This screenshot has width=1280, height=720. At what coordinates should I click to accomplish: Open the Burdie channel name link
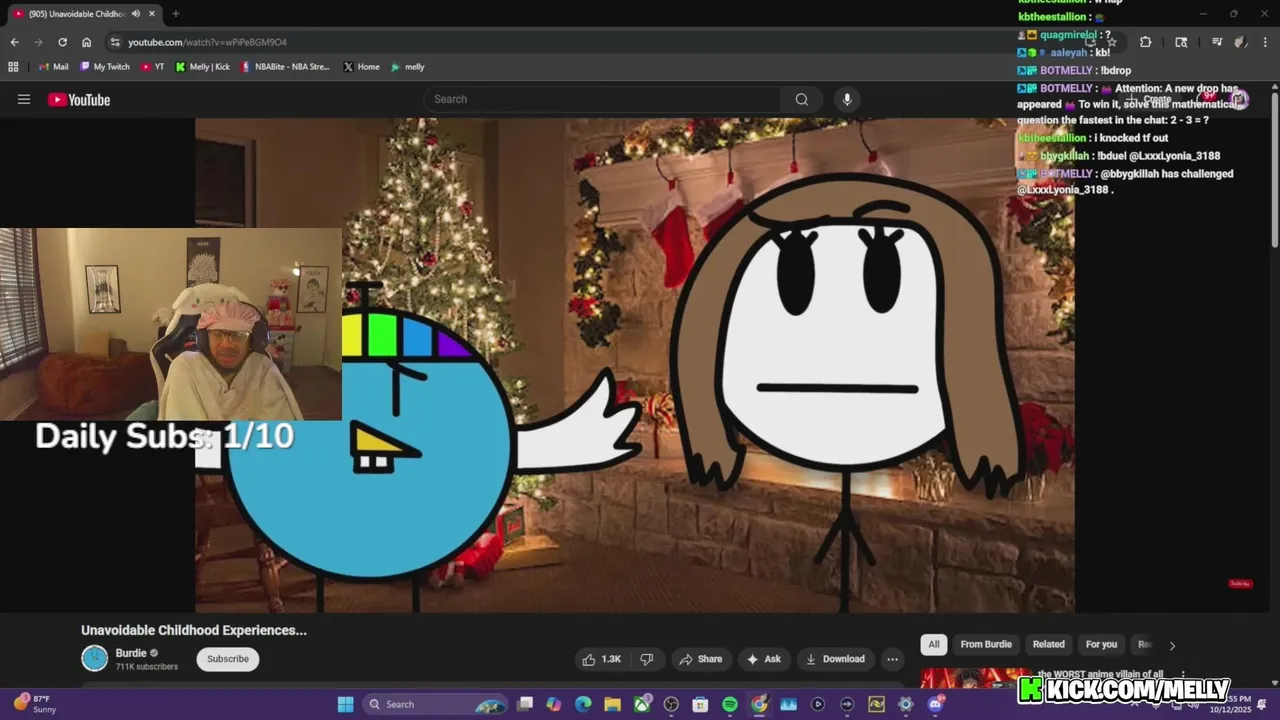(x=131, y=653)
